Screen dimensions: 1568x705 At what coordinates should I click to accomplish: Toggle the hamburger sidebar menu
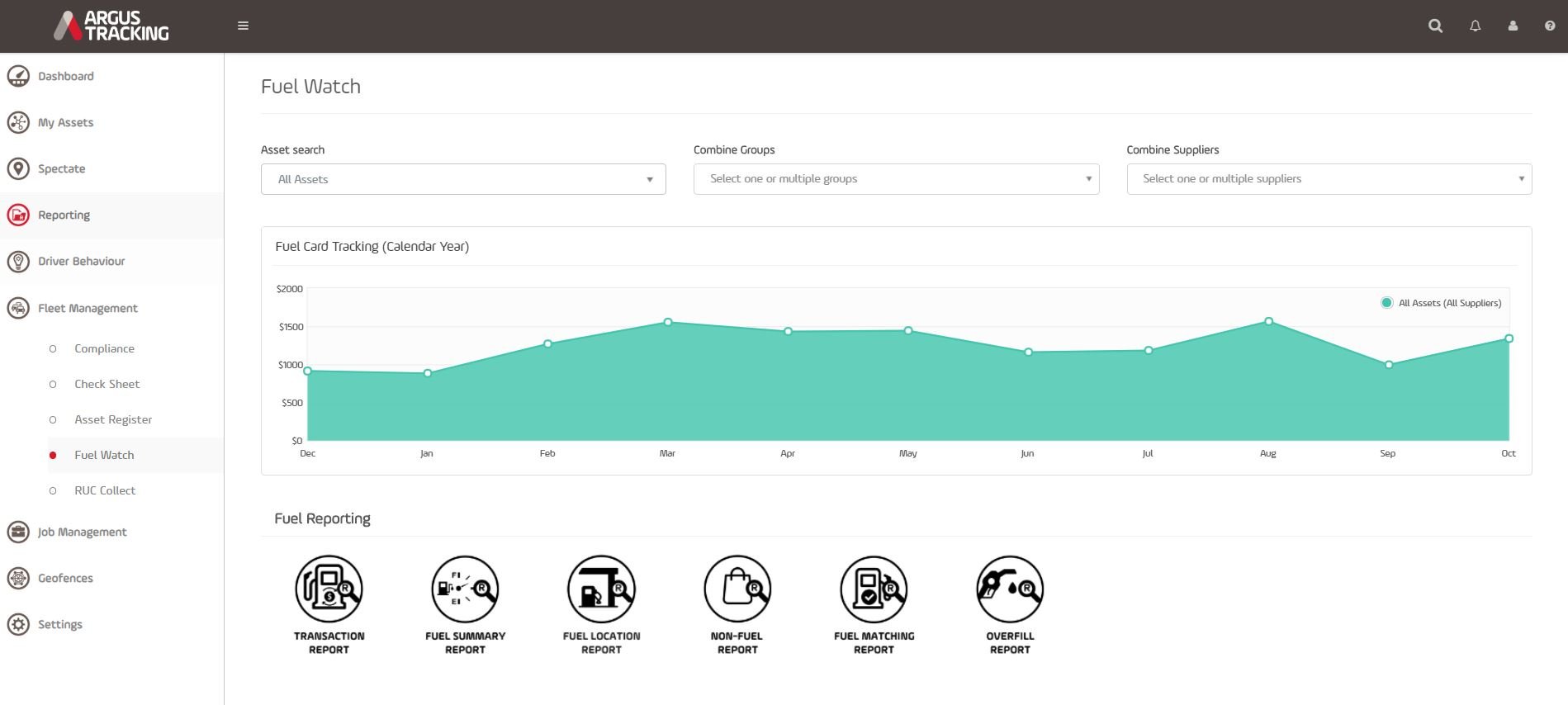tap(243, 26)
